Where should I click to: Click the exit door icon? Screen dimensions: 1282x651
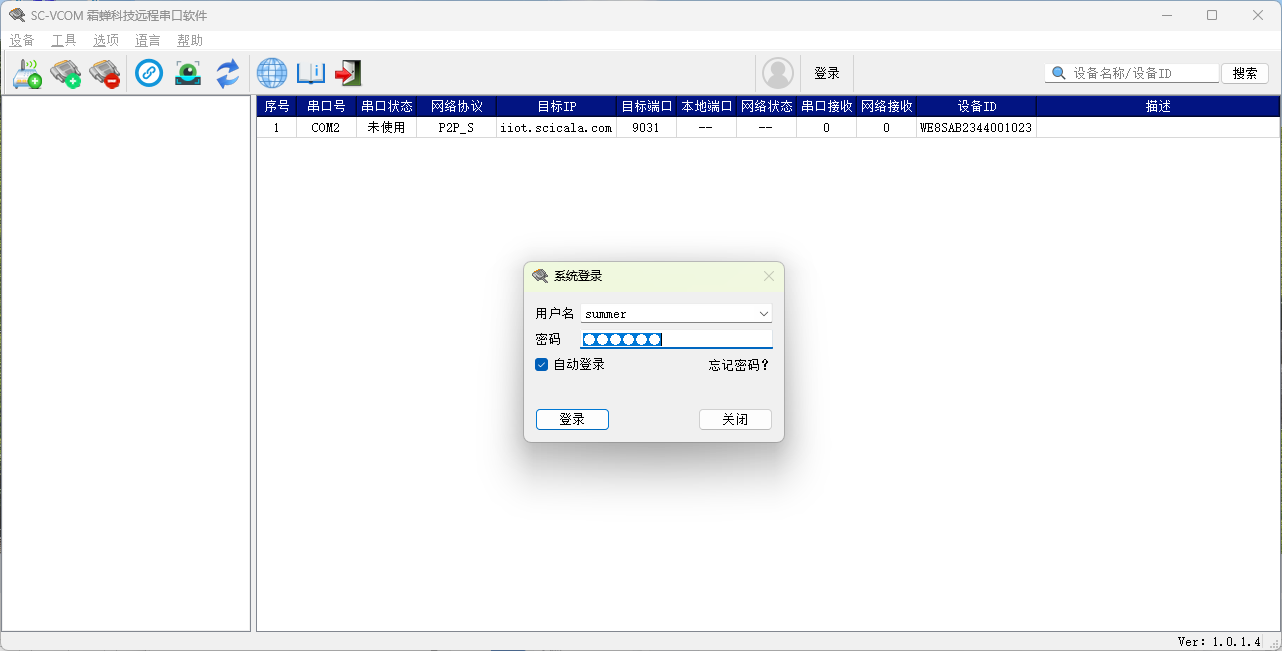348,73
